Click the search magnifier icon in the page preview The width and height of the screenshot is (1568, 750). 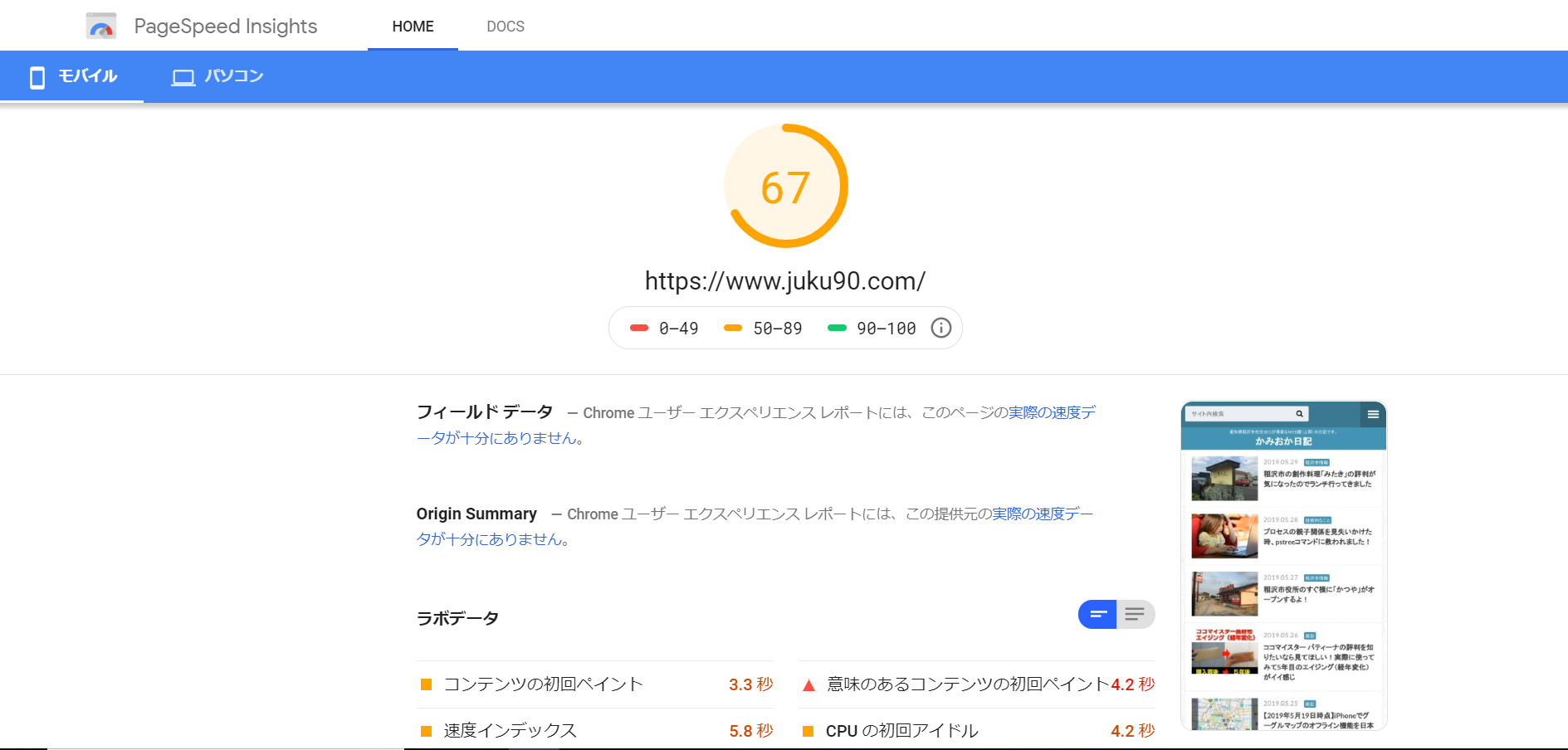pyautogui.click(x=1299, y=414)
